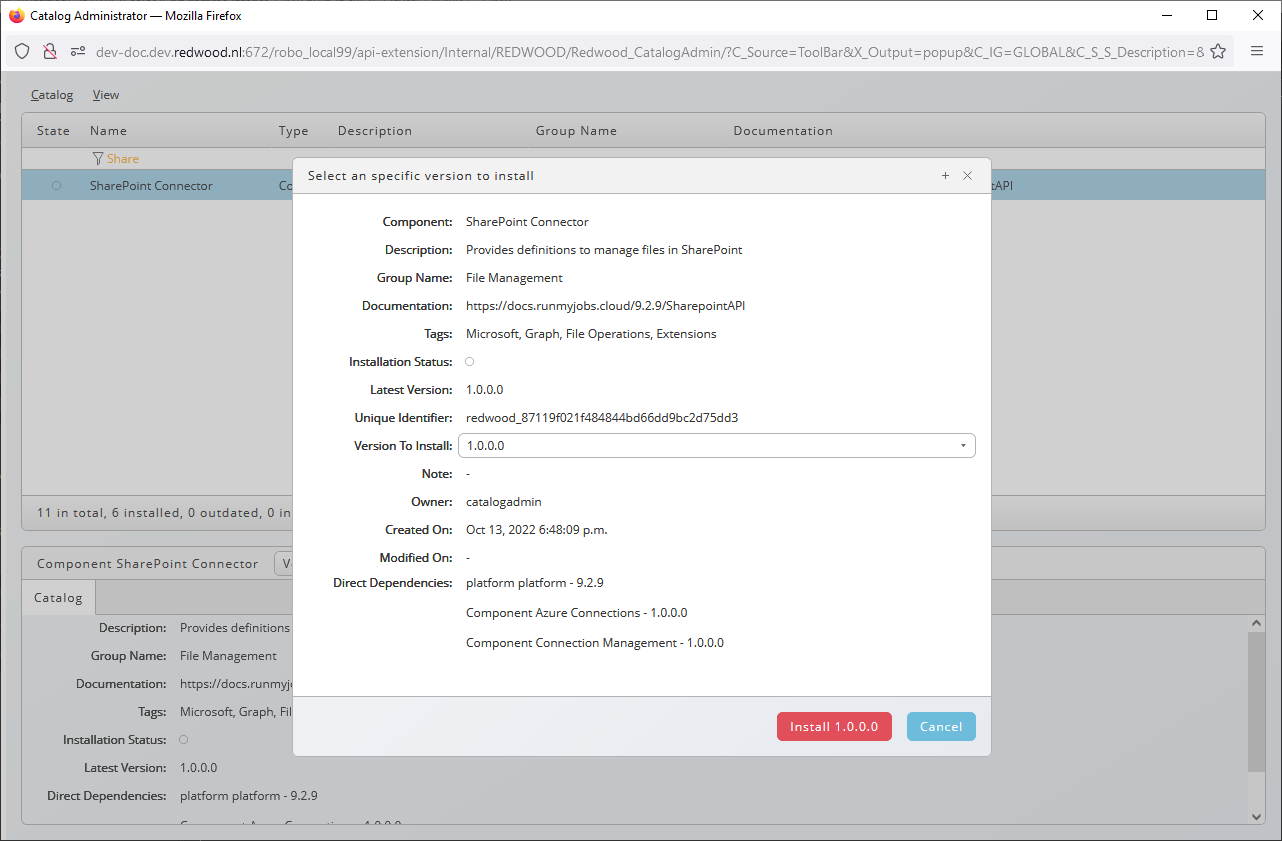This screenshot has width=1282, height=841.
Task: Click Installation Status circle in the Catalog panel
Action: [183, 740]
